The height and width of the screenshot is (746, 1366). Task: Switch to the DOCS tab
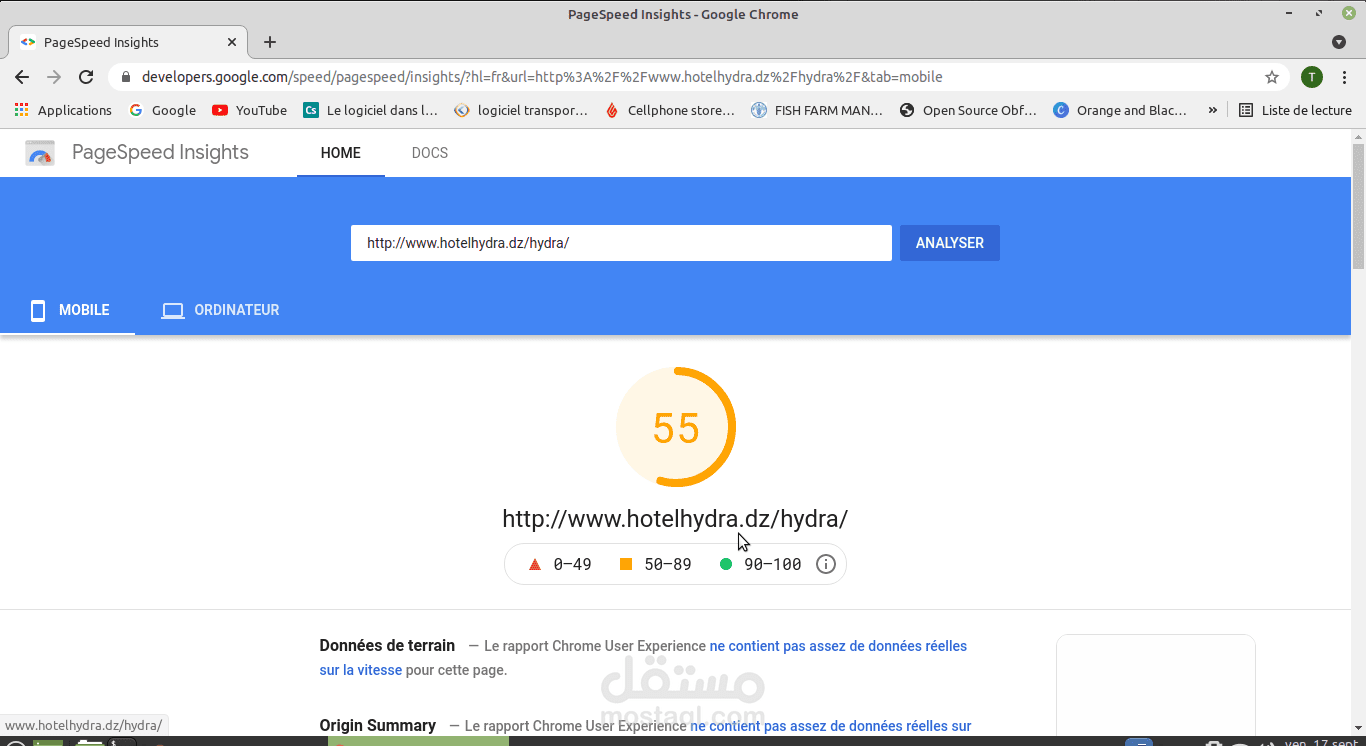pos(430,153)
